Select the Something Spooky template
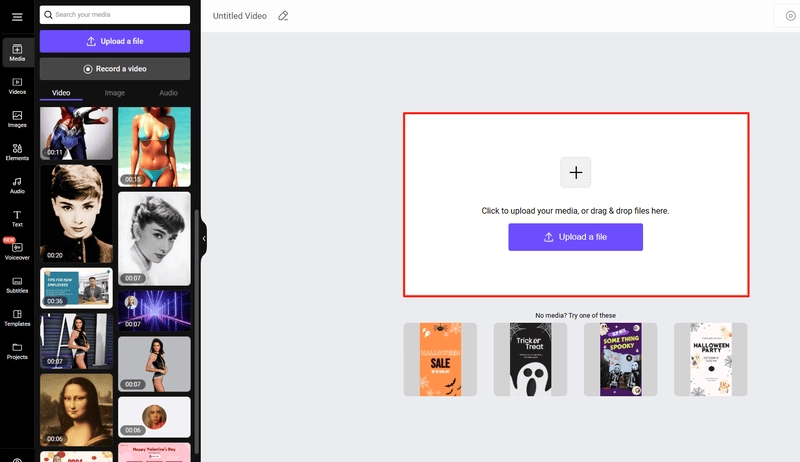This screenshot has height=462, width=800. pyautogui.click(x=620, y=360)
